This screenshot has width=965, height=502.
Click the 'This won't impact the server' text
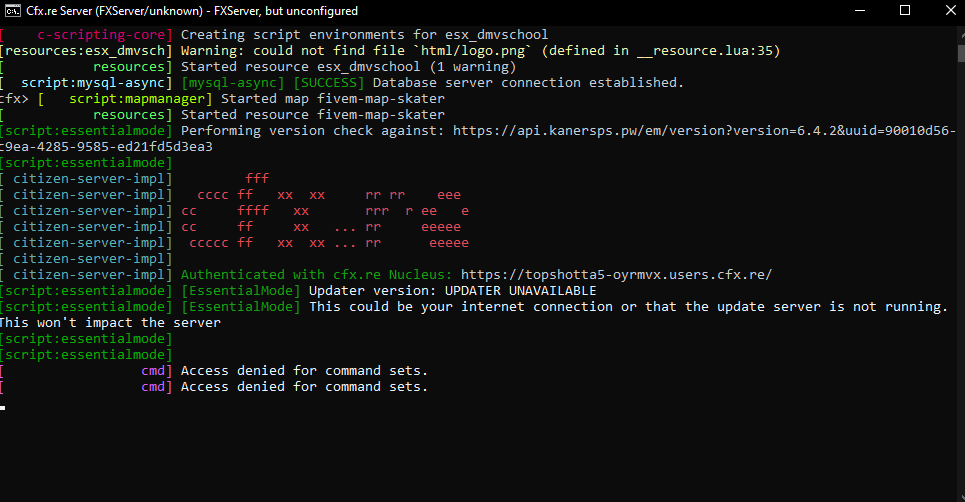pyautogui.click(x=110, y=323)
